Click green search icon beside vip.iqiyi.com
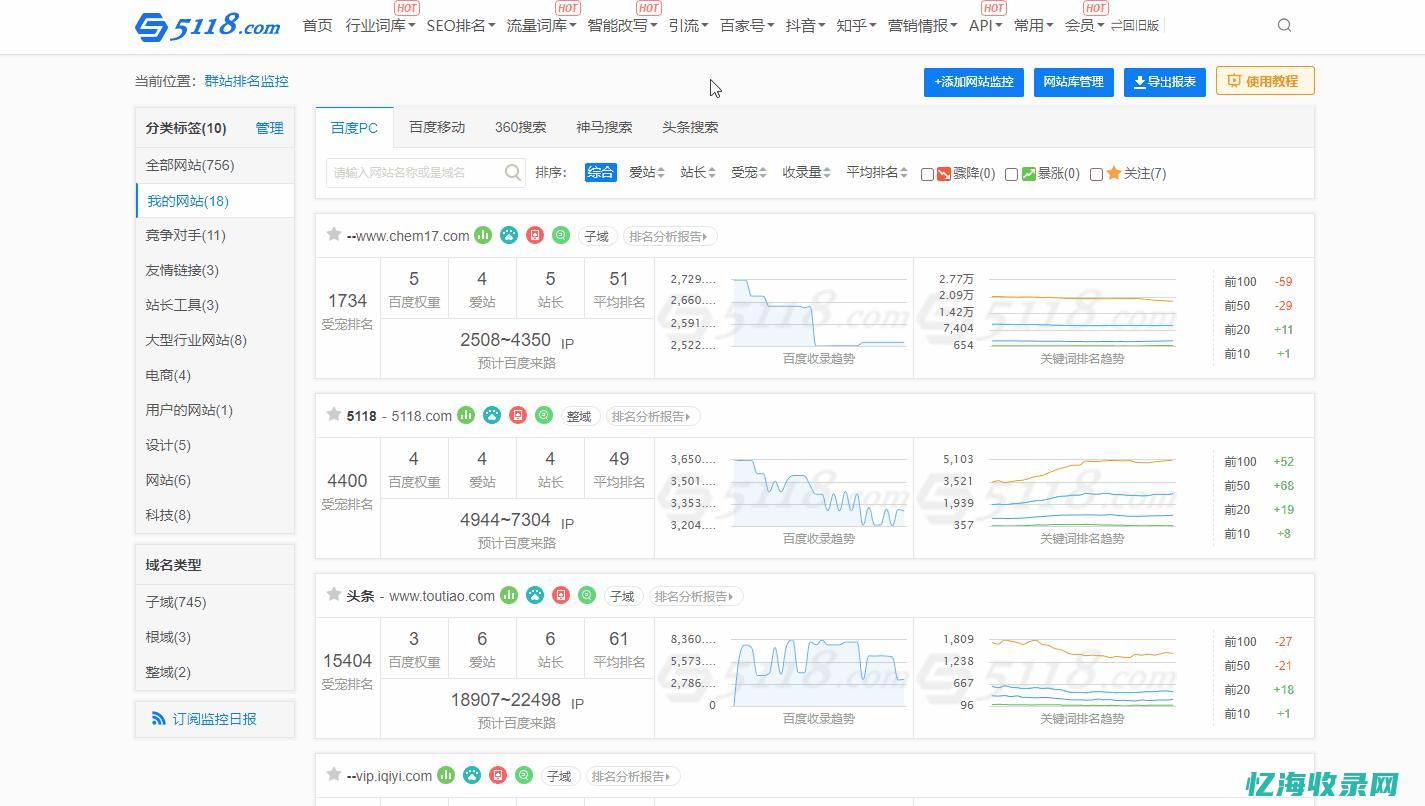The width and height of the screenshot is (1425, 806). click(524, 775)
